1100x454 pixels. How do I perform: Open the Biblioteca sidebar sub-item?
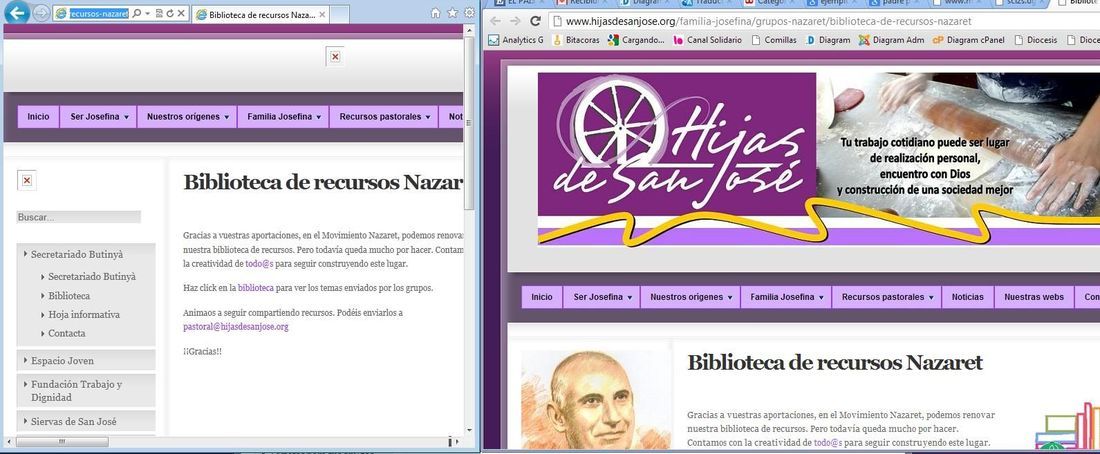click(69, 295)
